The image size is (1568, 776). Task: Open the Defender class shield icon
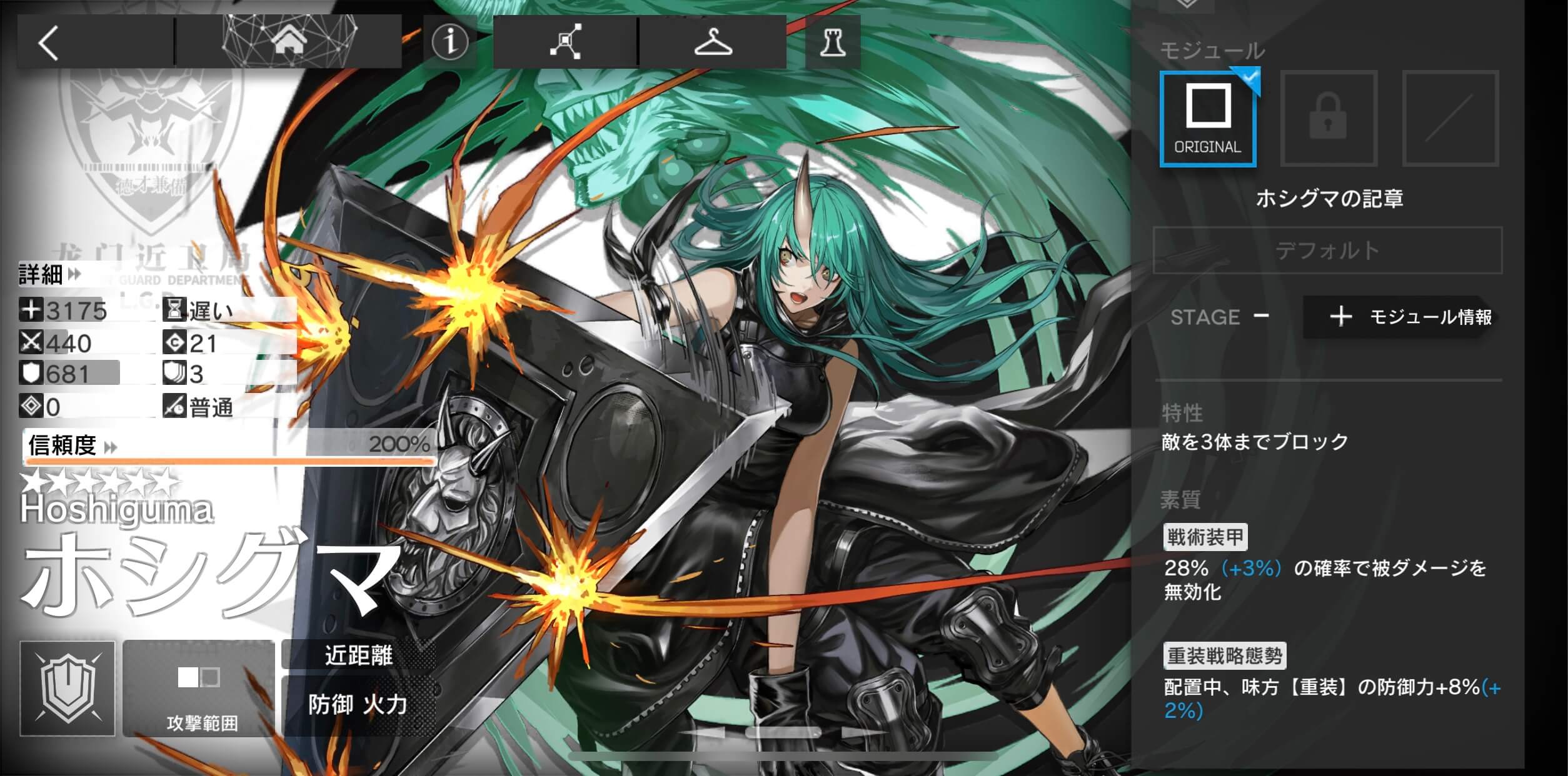pos(68,688)
